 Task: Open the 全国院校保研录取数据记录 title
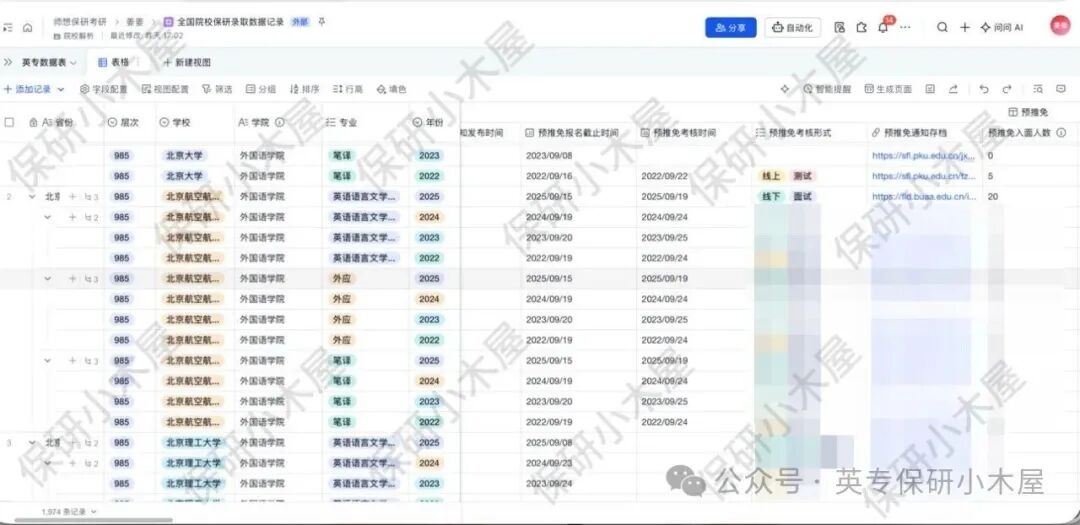[x=230, y=22]
